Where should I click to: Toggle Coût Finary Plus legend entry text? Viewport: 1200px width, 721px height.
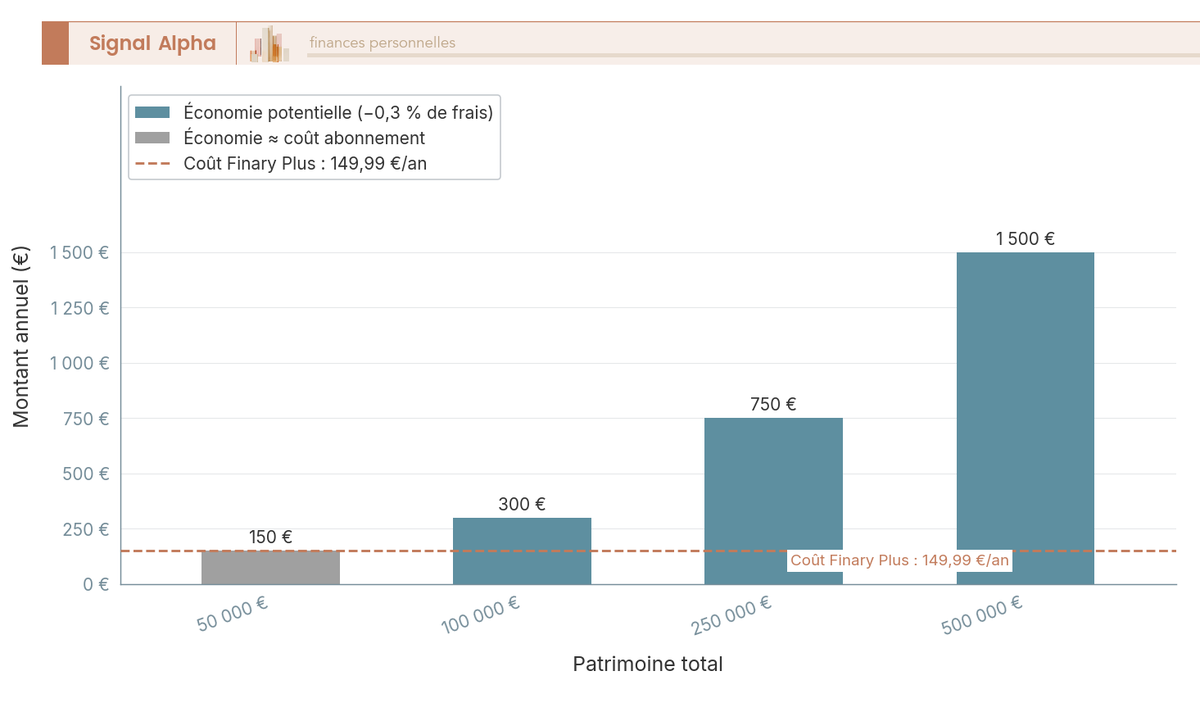coord(305,163)
